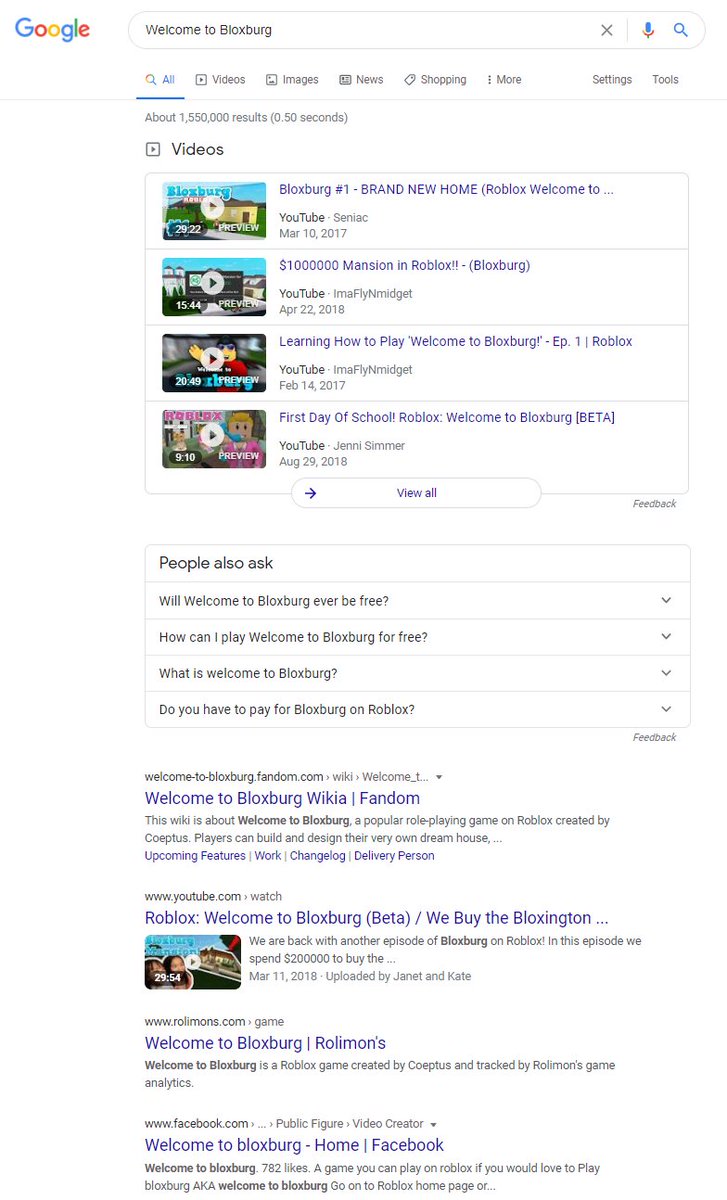Open the Upcoming Features sitelink
The image size is (727, 1200).
195,856
